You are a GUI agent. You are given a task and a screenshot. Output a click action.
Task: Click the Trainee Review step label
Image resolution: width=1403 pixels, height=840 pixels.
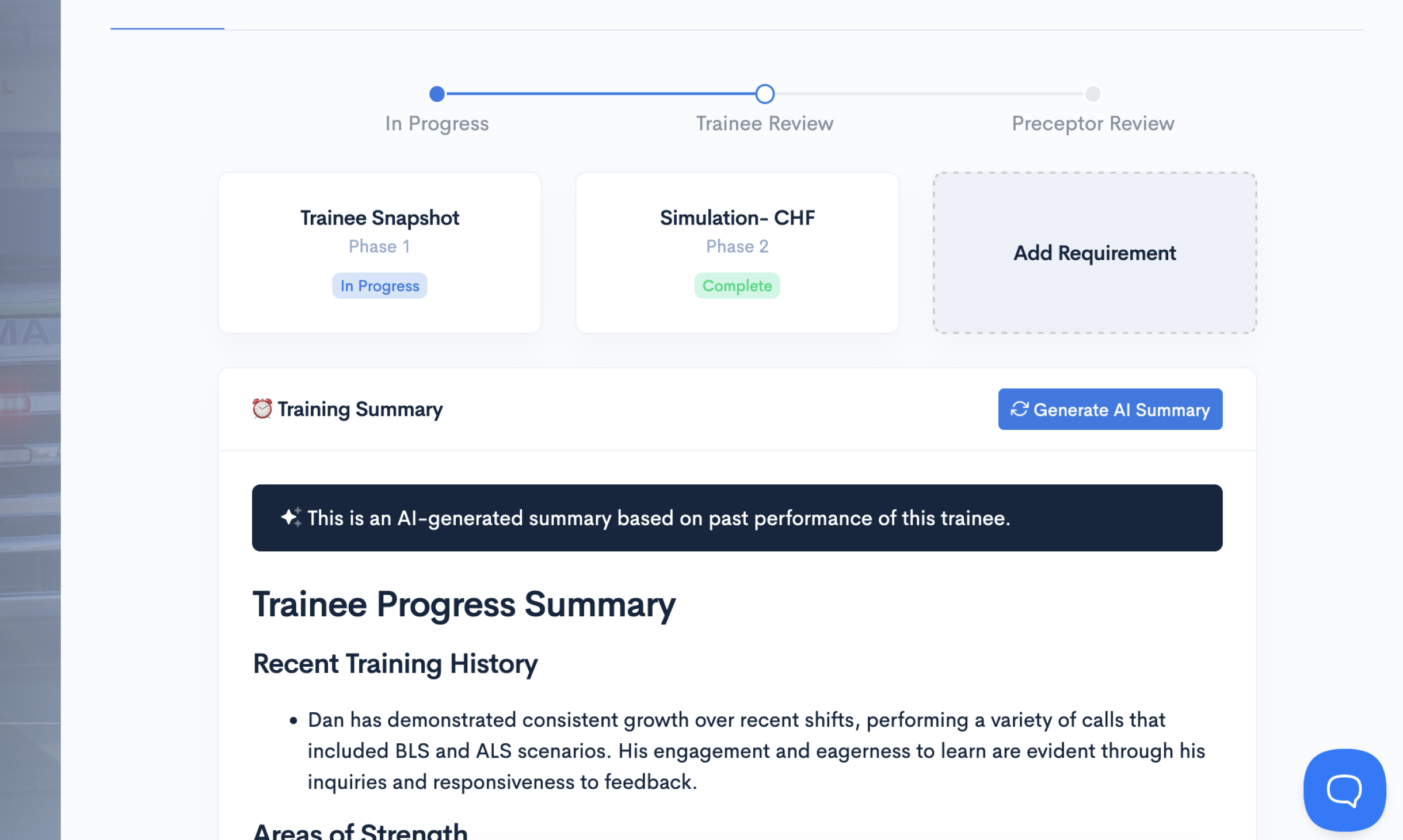764,124
